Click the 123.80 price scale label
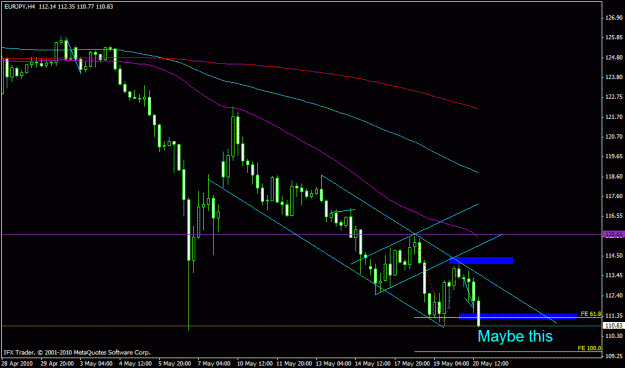 coord(614,77)
